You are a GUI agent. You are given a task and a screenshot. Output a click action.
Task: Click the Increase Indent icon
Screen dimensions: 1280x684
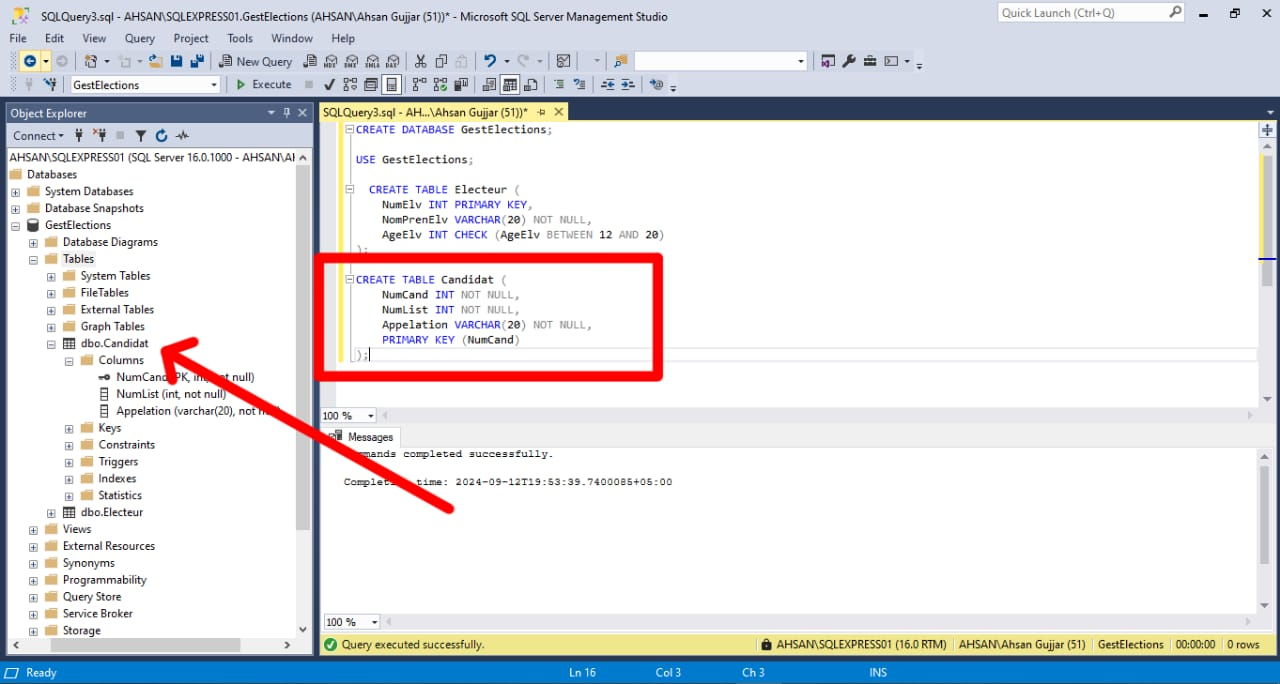(627, 85)
